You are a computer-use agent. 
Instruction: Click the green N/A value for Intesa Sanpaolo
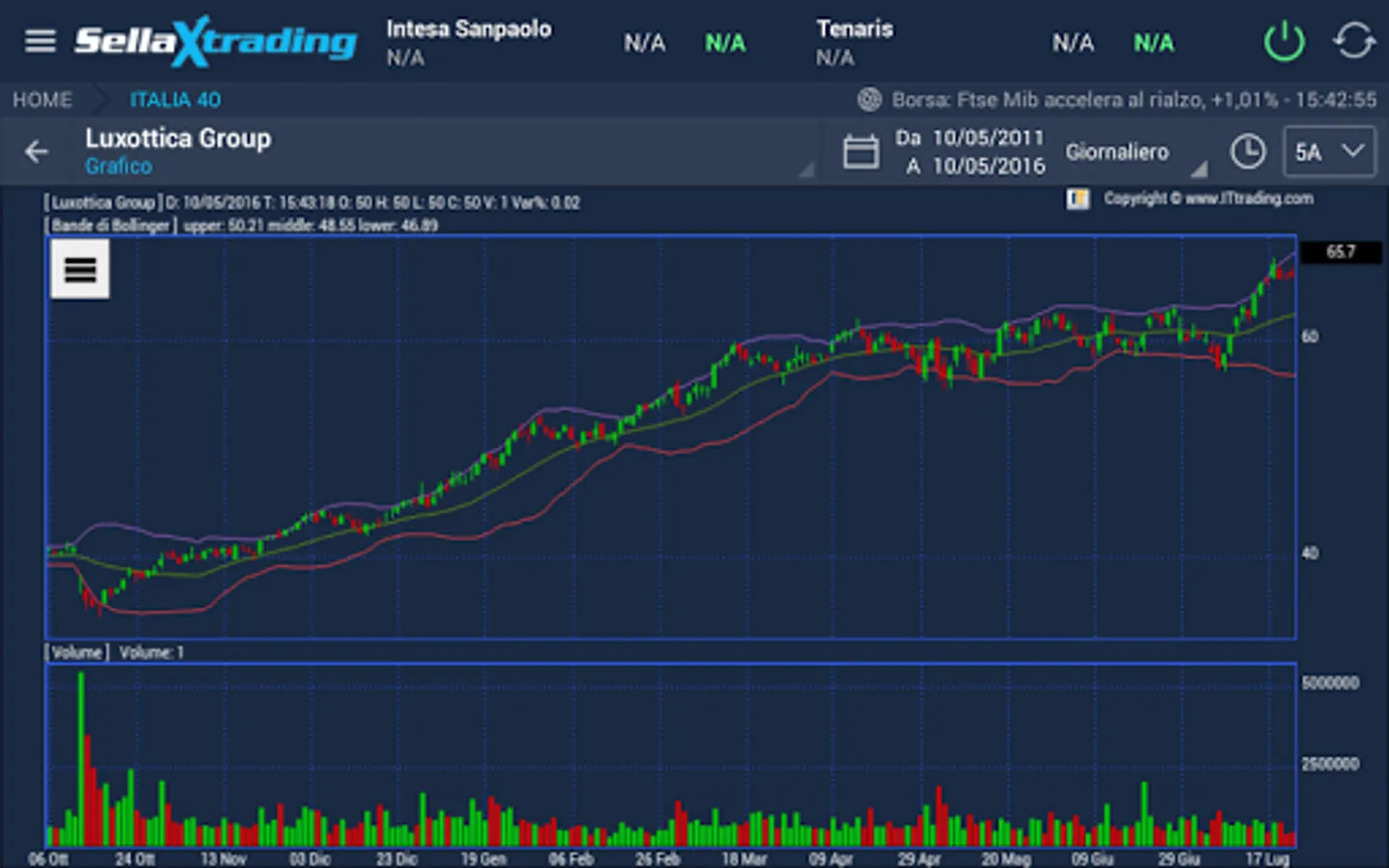[x=725, y=42]
